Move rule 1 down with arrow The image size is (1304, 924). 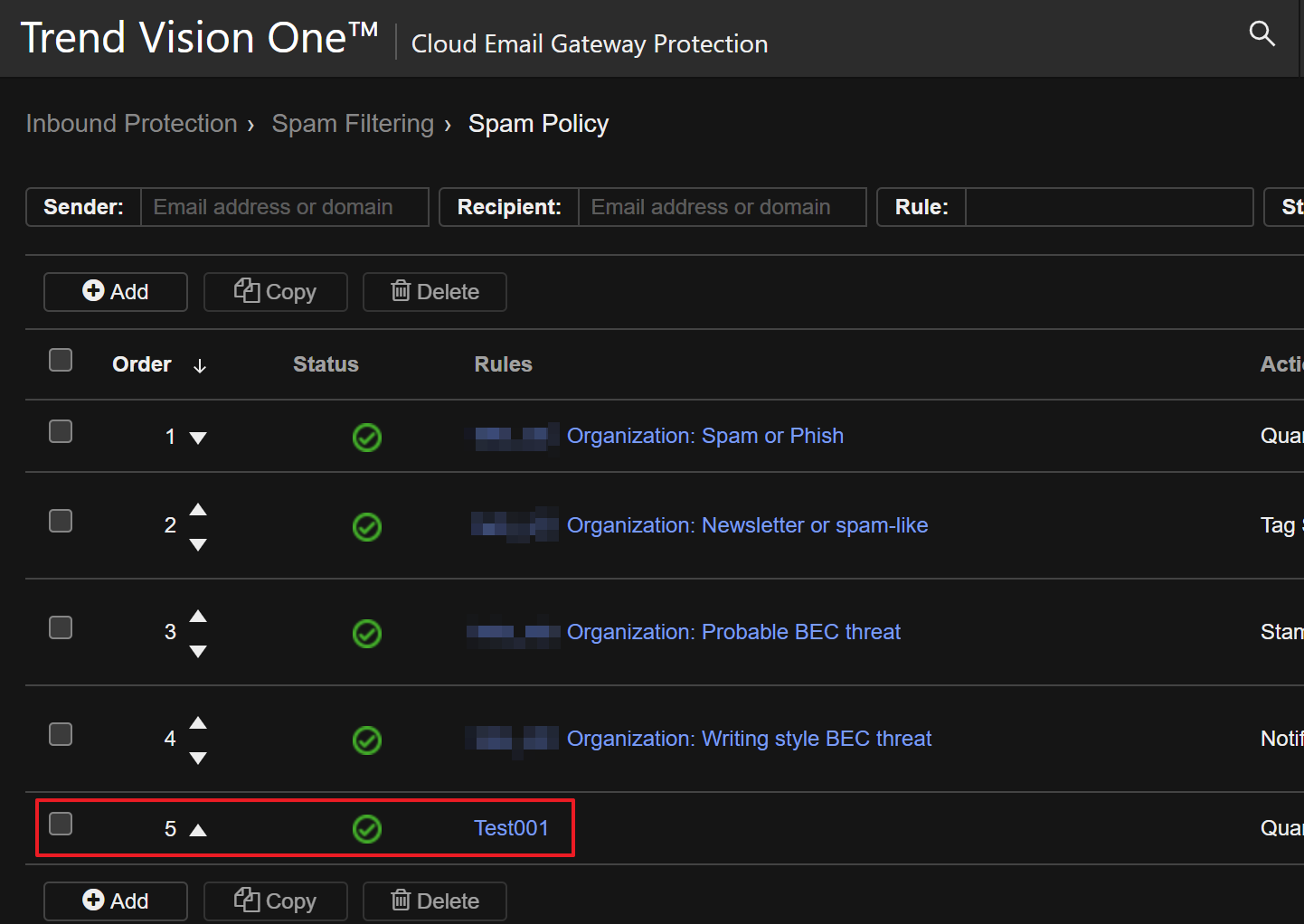tap(198, 438)
